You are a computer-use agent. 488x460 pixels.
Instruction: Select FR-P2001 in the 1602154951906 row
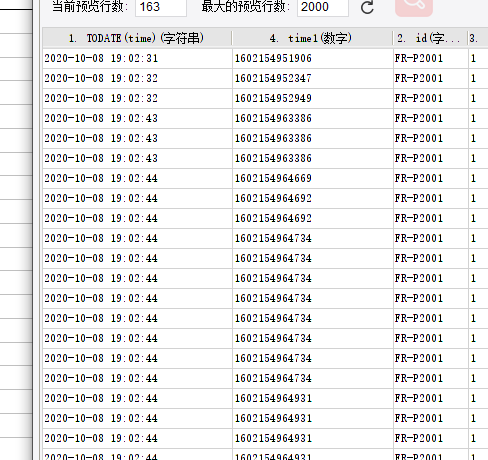pos(431,59)
